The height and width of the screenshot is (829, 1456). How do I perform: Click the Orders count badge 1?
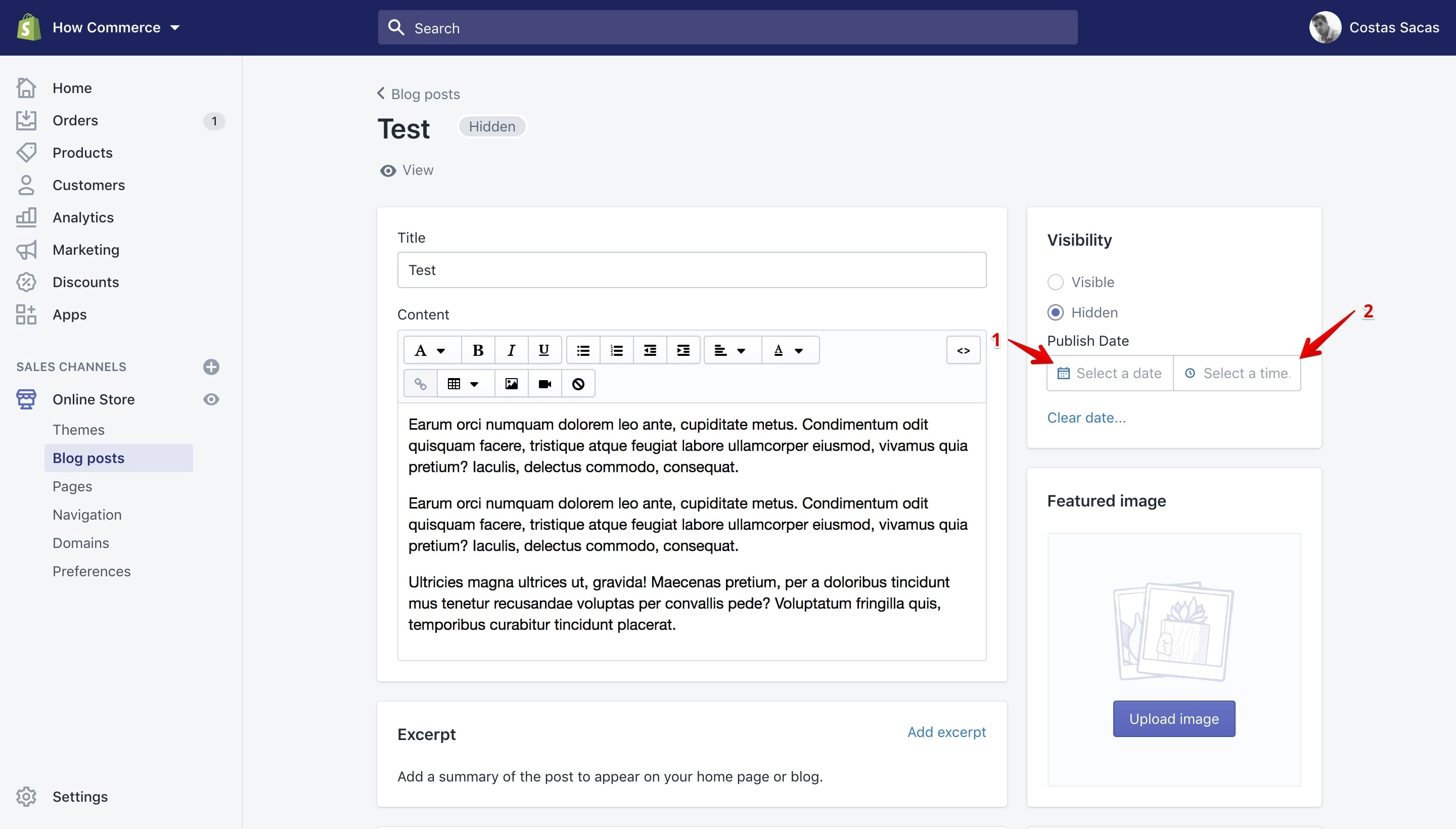(214, 121)
